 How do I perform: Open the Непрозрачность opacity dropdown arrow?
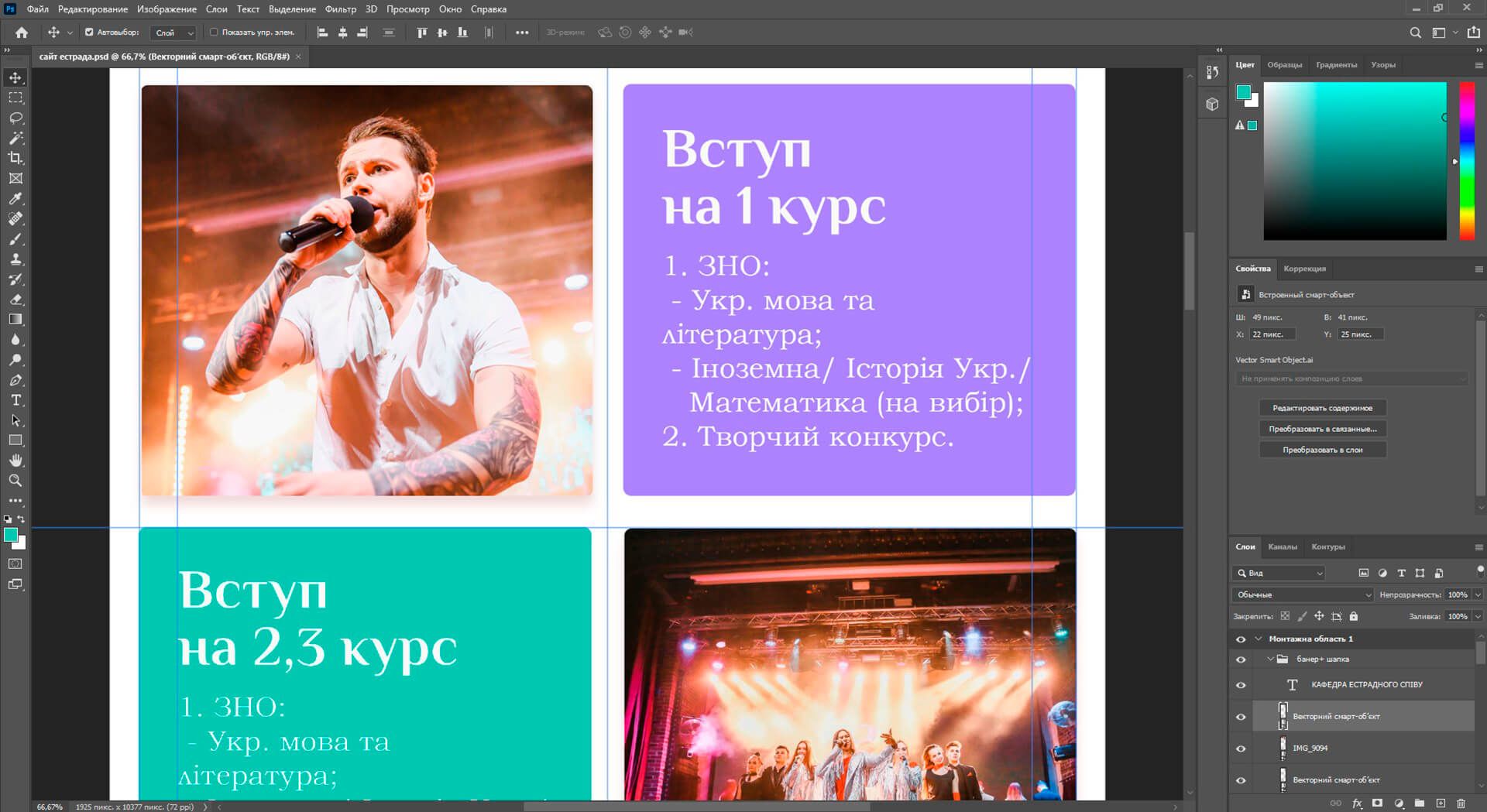1478,594
